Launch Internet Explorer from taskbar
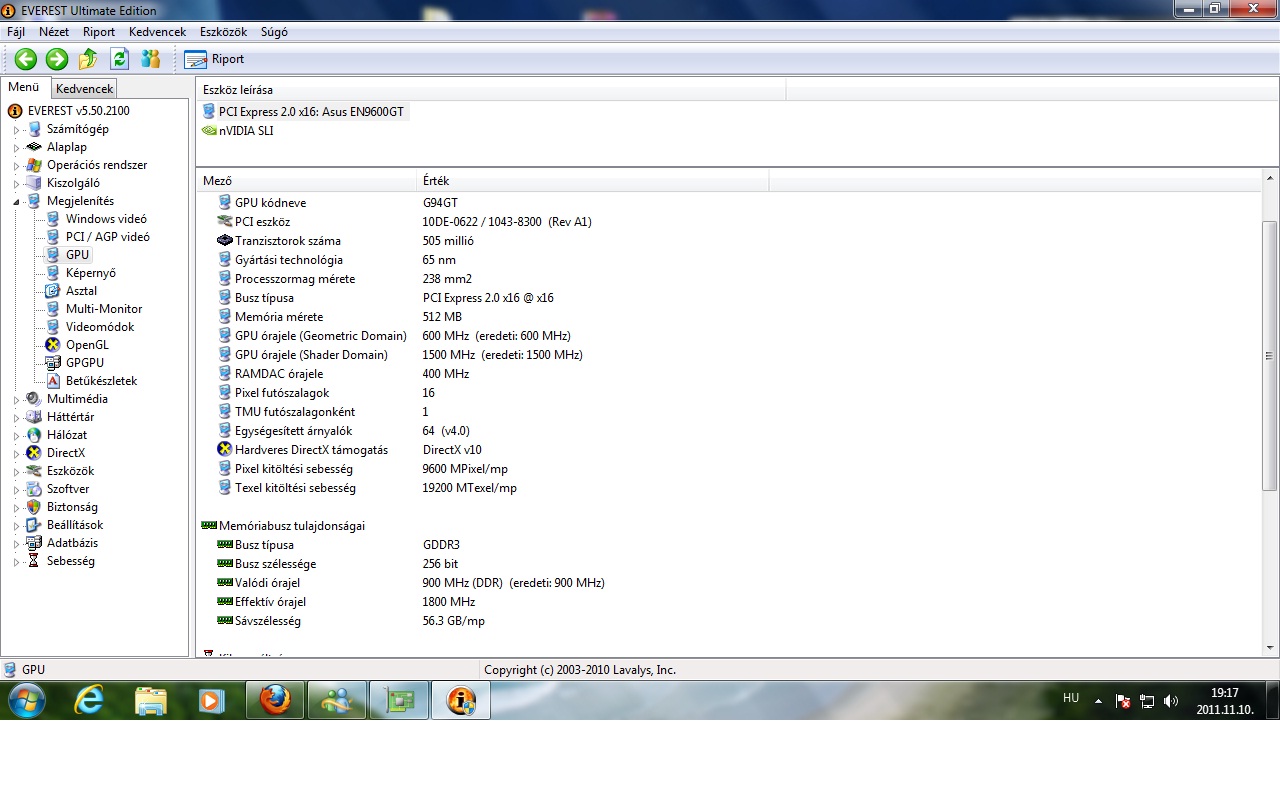This screenshot has width=1280, height=800. coord(90,701)
